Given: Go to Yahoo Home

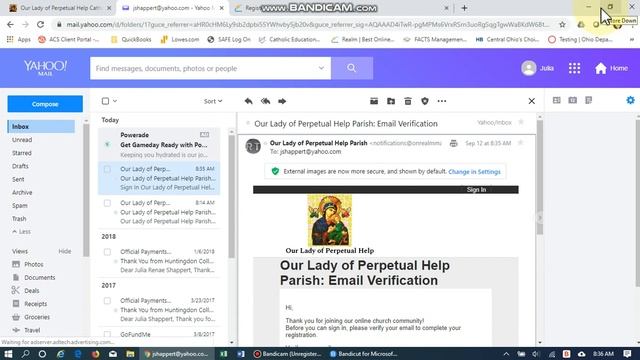Looking at the screenshot, I should pyautogui.click(x=611, y=68).
